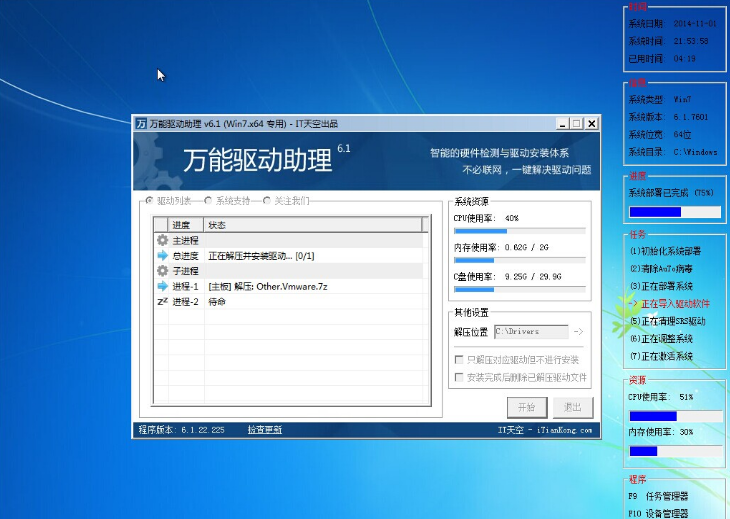Click the gear icon beside 子进程
The height and width of the screenshot is (519, 730).
click(x=162, y=270)
